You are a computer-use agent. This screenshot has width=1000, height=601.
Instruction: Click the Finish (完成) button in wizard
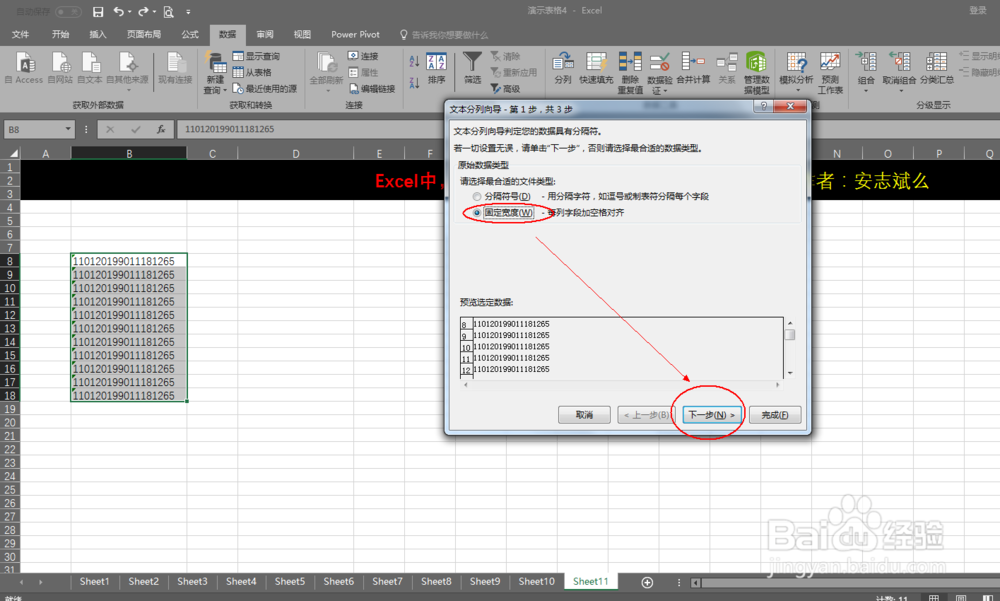point(775,415)
